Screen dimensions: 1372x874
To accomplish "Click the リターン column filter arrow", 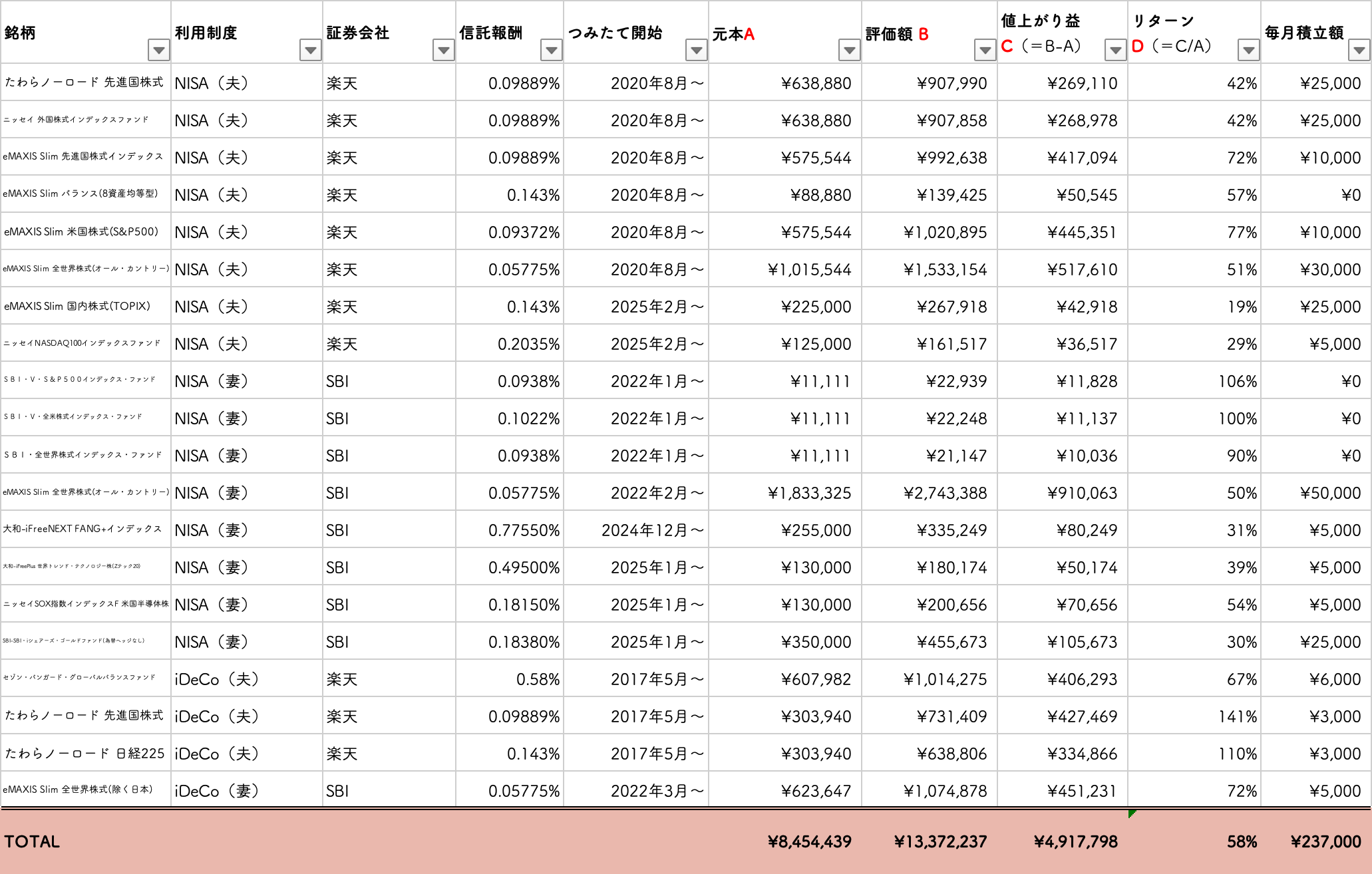I will point(1248,50).
